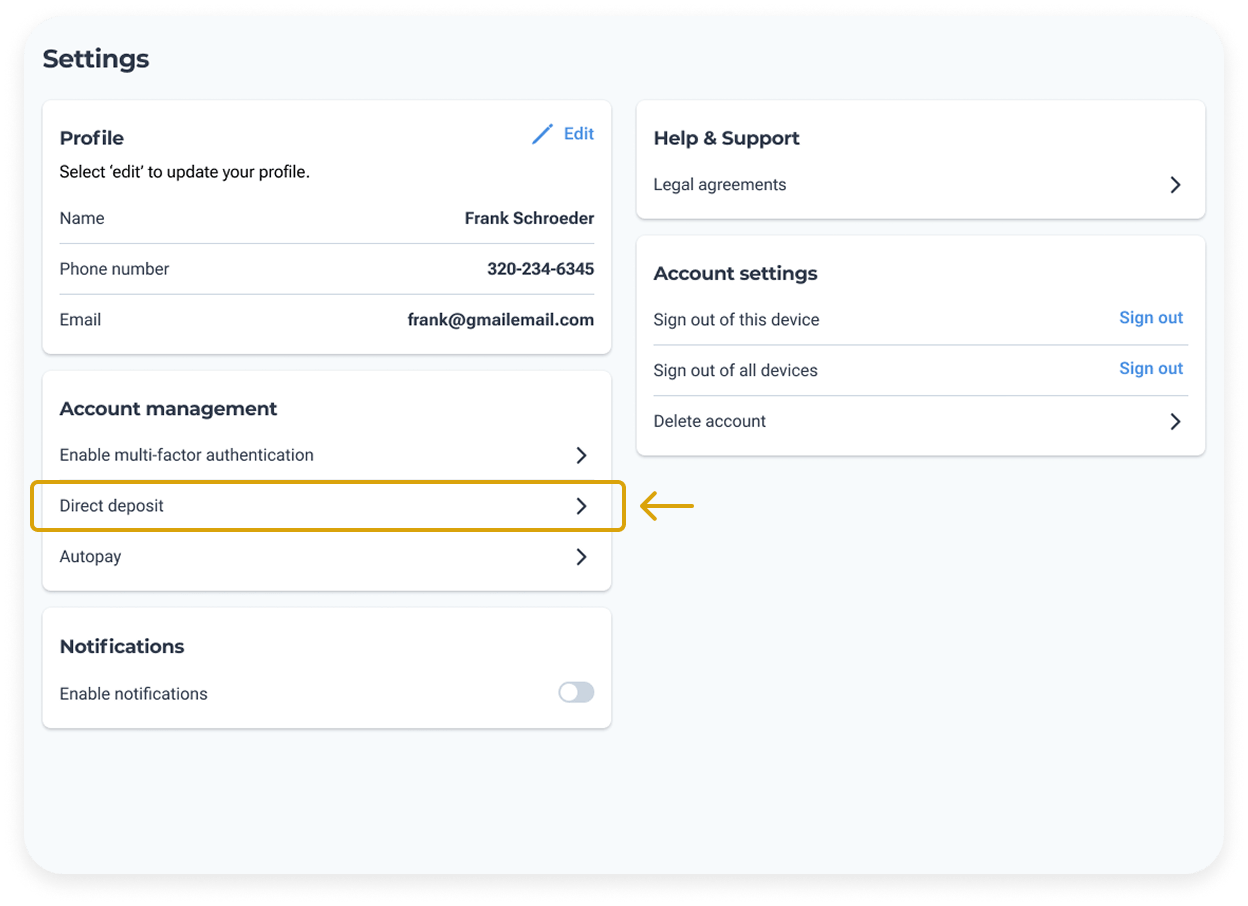Click the chevron for multi-factor authentication
The image size is (1248, 906).
pos(581,455)
